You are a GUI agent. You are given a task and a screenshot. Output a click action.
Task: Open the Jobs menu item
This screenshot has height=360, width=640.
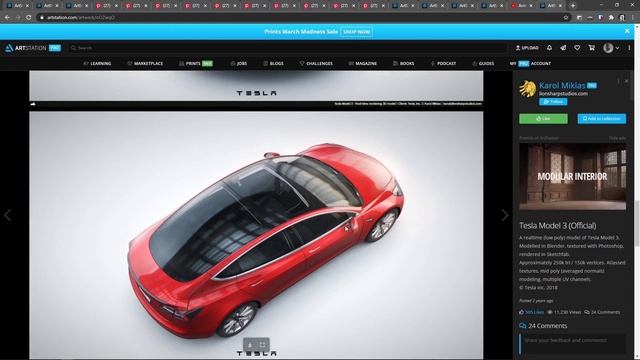[238, 64]
